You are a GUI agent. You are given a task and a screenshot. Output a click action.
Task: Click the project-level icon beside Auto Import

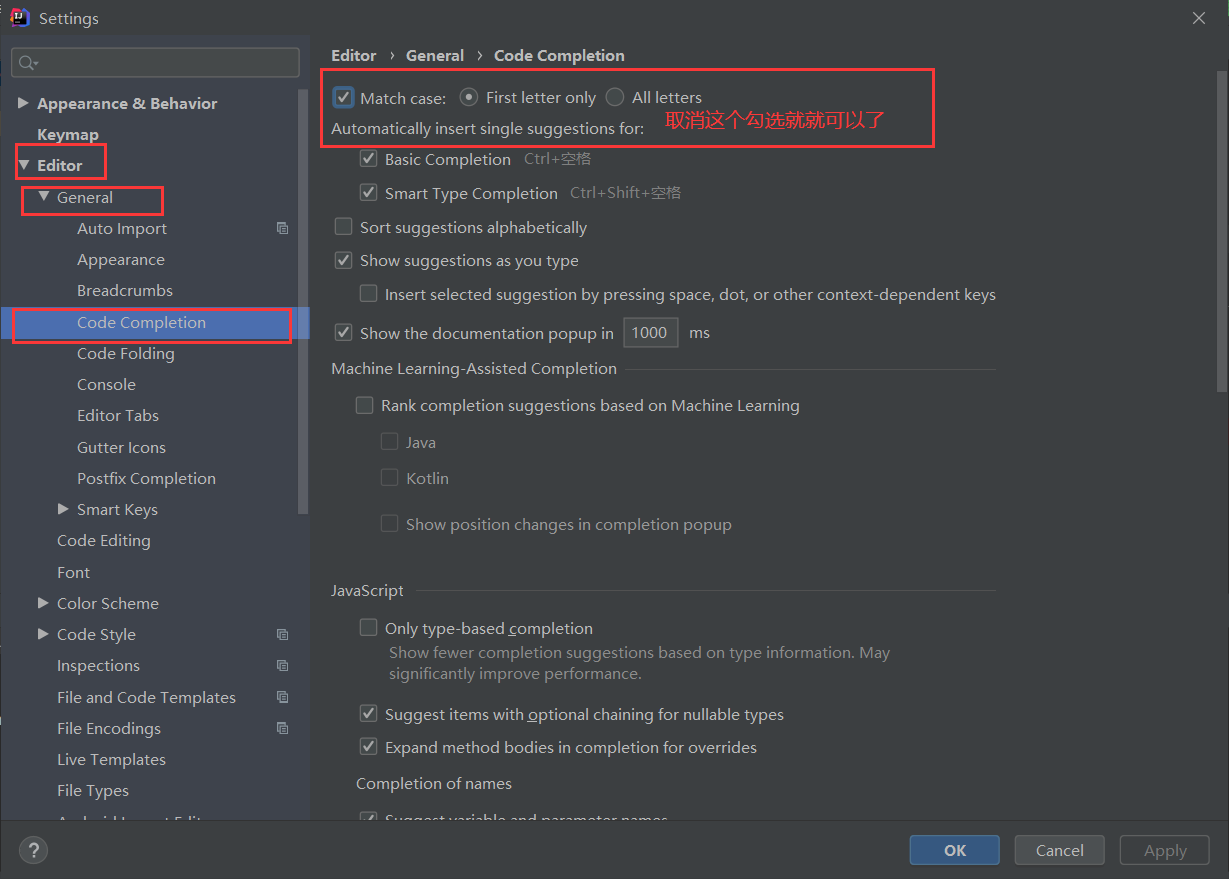click(282, 229)
